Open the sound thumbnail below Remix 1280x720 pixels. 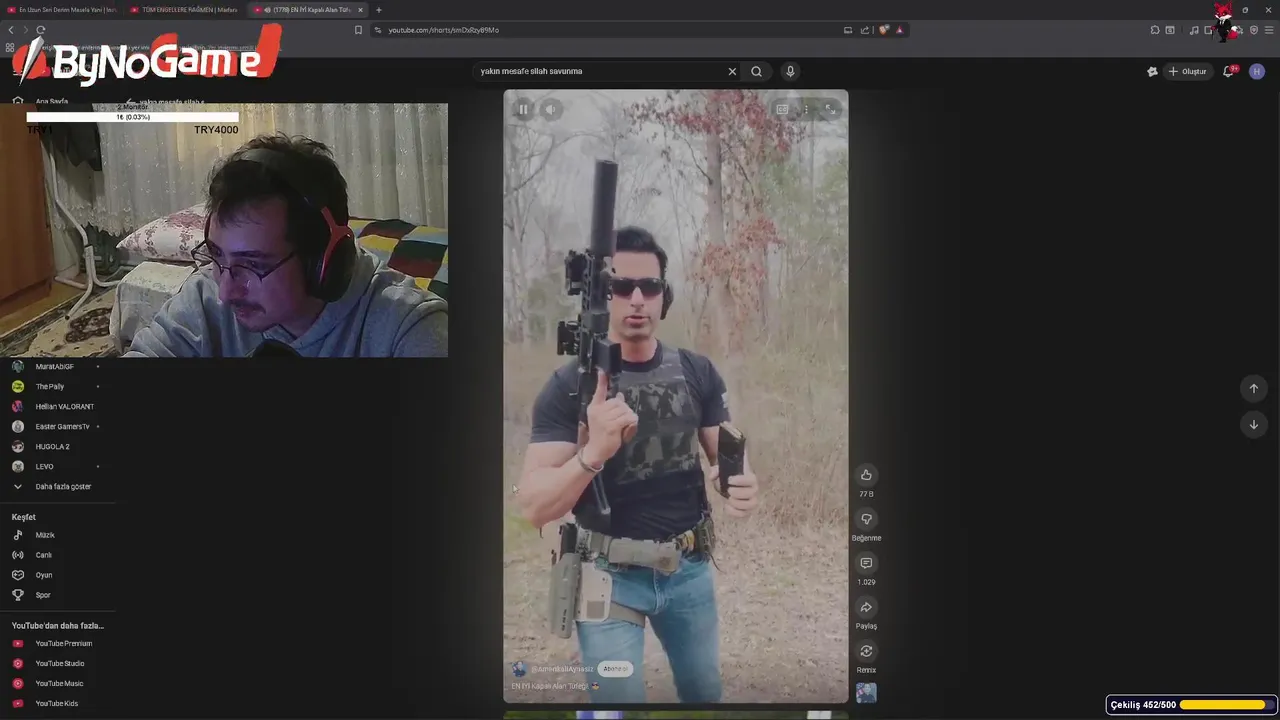[866, 692]
